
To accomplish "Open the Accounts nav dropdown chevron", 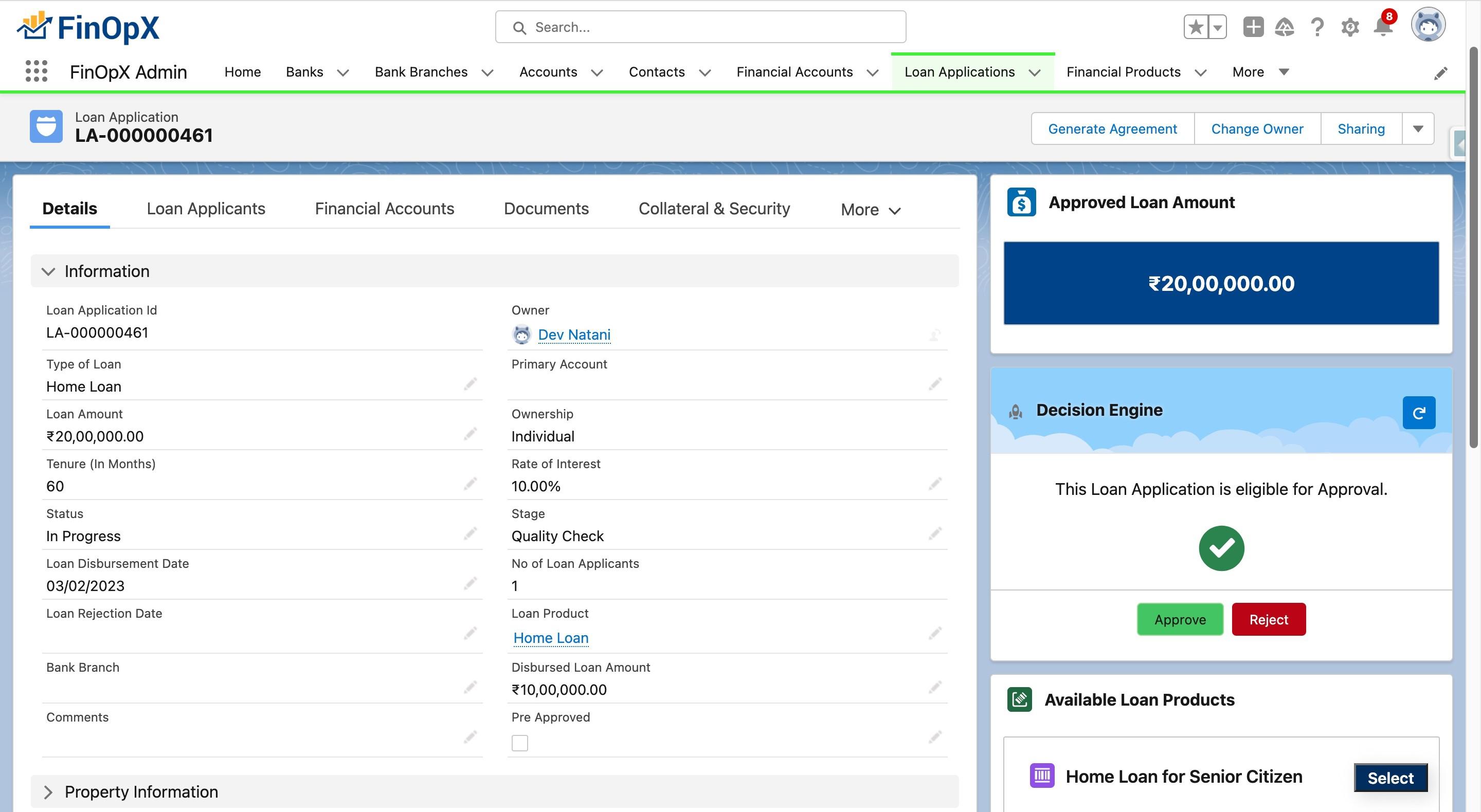I will (597, 72).
